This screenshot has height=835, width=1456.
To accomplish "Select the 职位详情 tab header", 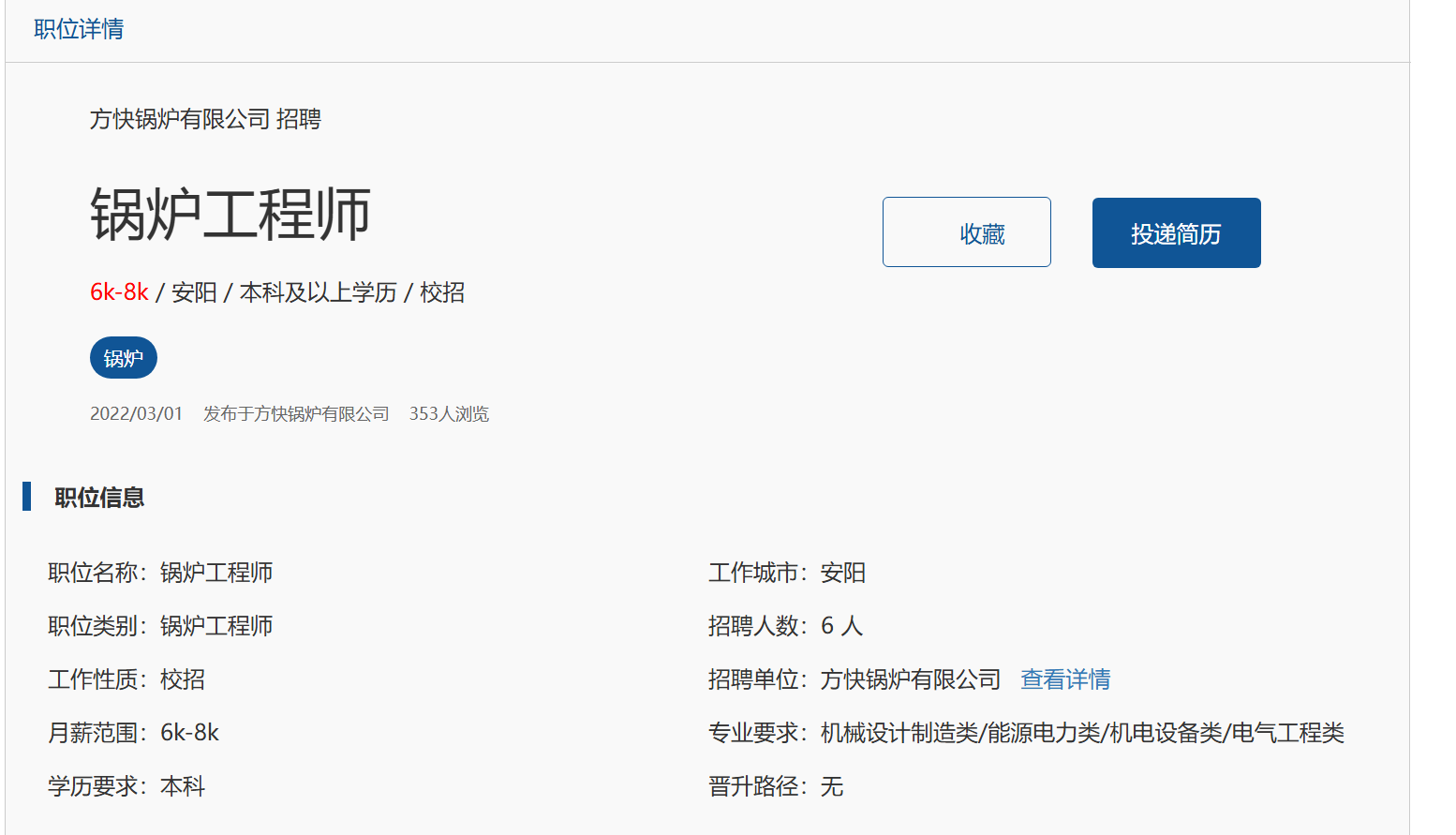I will pyautogui.click(x=79, y=29).
